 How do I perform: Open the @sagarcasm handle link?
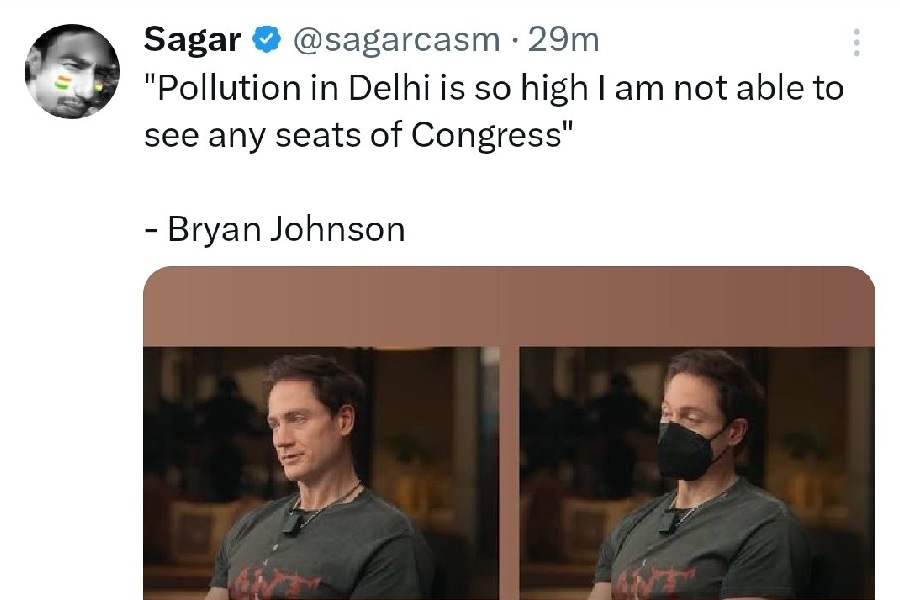click(x=394, y=40)
